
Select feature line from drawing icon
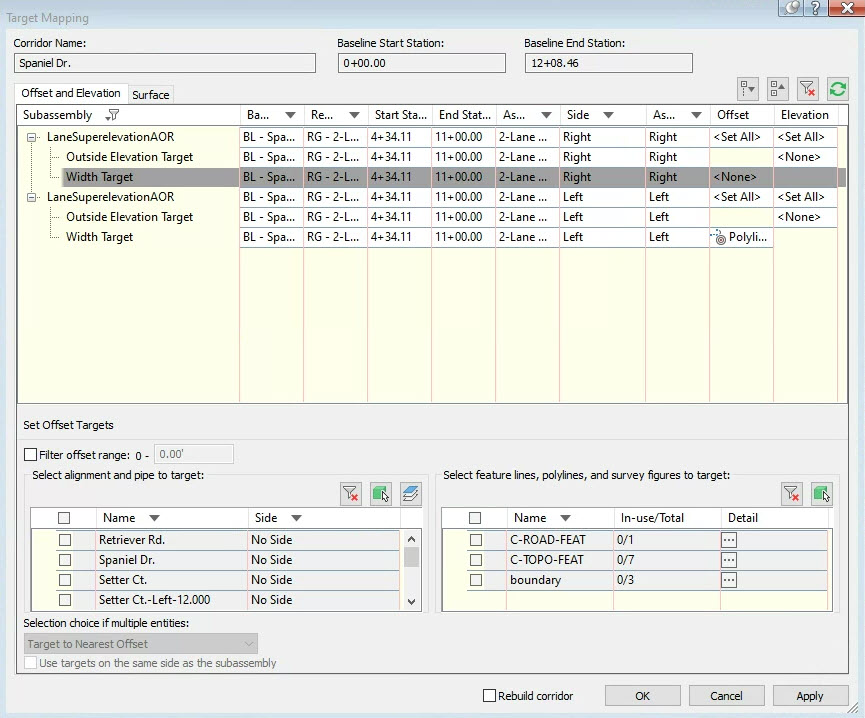(x=821, y=494)
